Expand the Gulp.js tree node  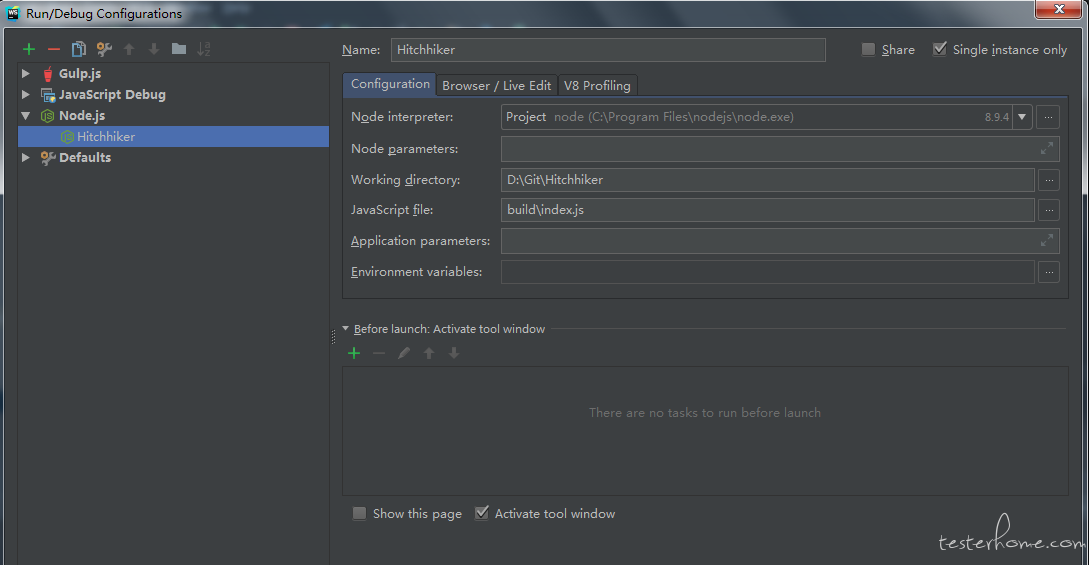26,73
